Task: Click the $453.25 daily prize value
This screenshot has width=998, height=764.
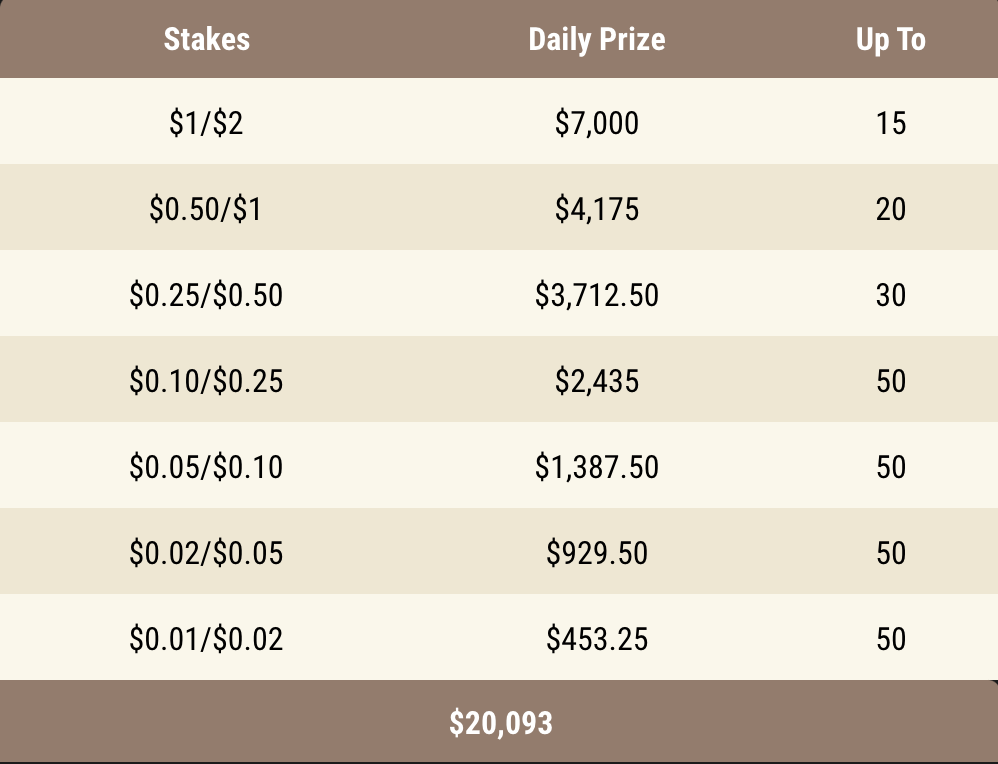Action: click(x=596, y=639)
